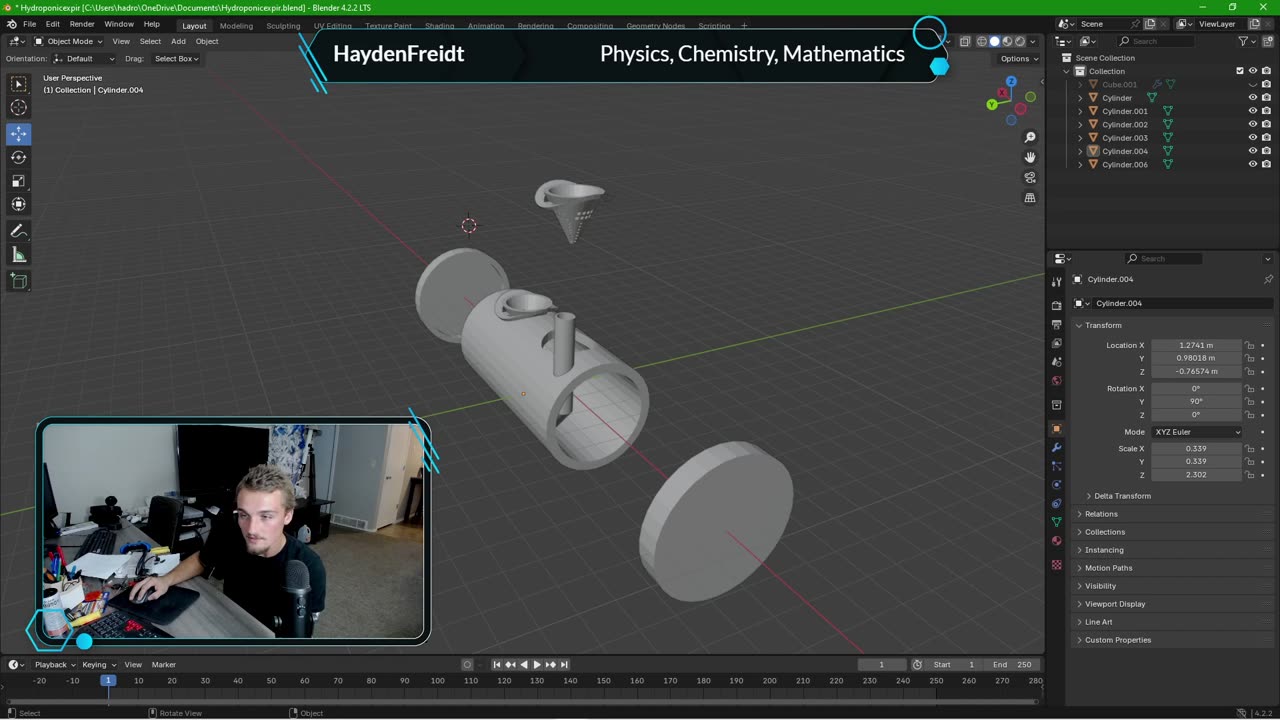Open the Physics properties tab

pos(1057,485)
